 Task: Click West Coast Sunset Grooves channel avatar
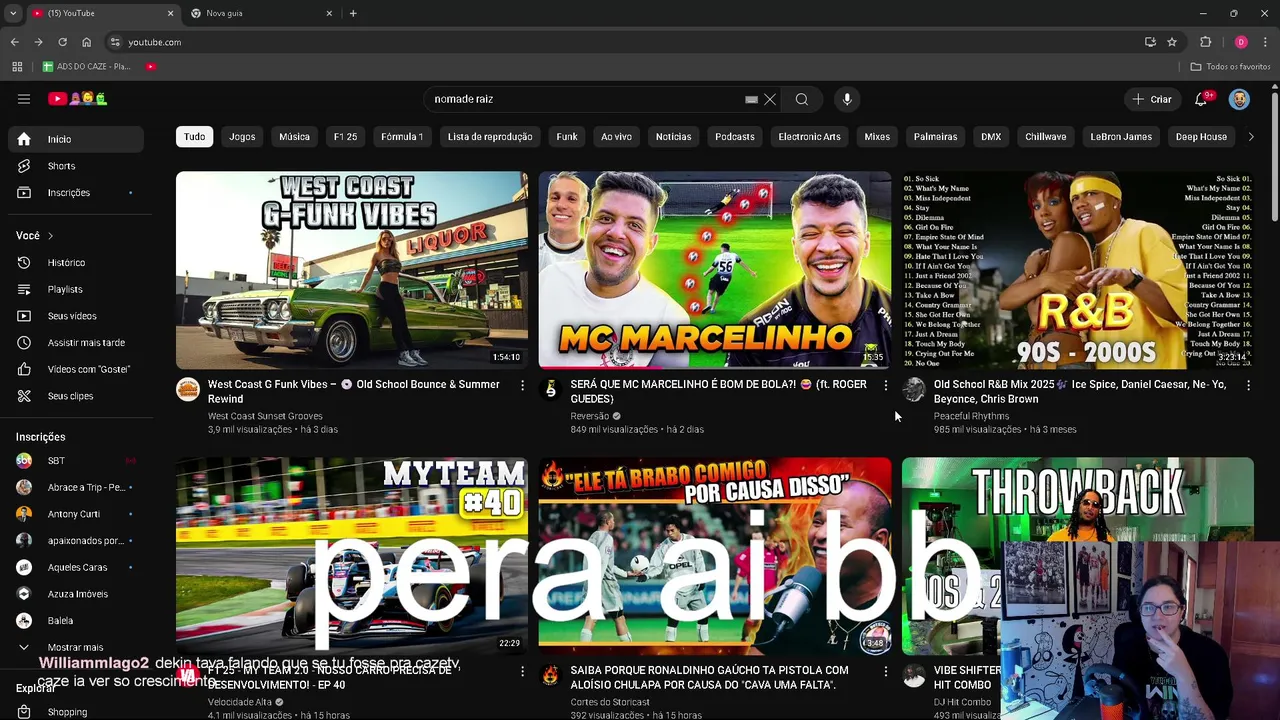coord(188,390)
